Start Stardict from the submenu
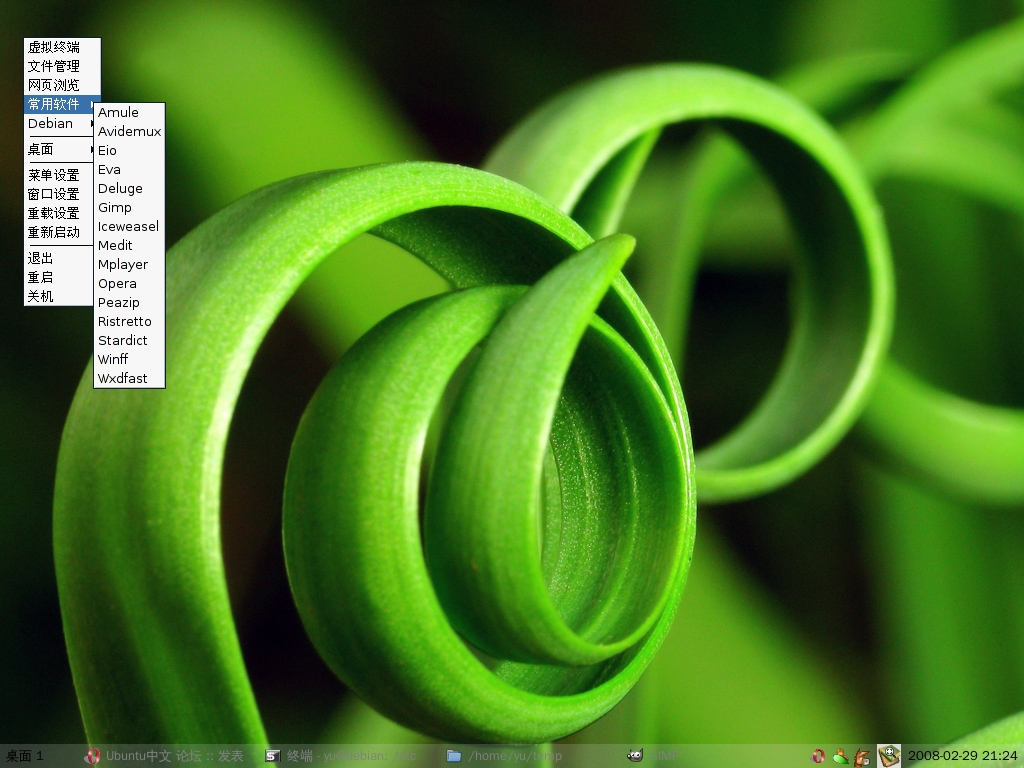 129,340
